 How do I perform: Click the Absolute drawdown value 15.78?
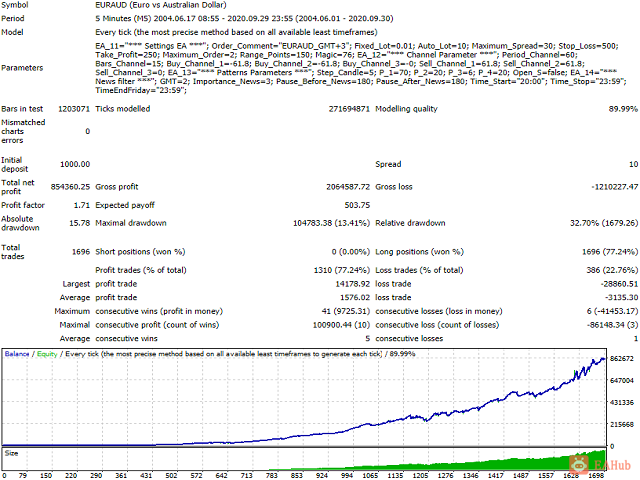tap(80, 223)
